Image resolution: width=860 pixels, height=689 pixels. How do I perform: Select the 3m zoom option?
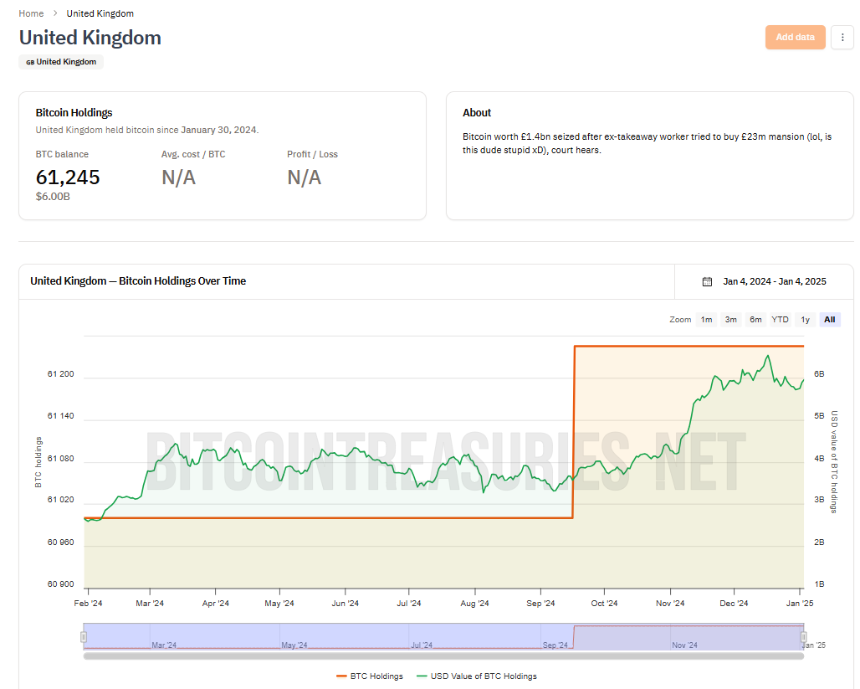click(731, 319)
